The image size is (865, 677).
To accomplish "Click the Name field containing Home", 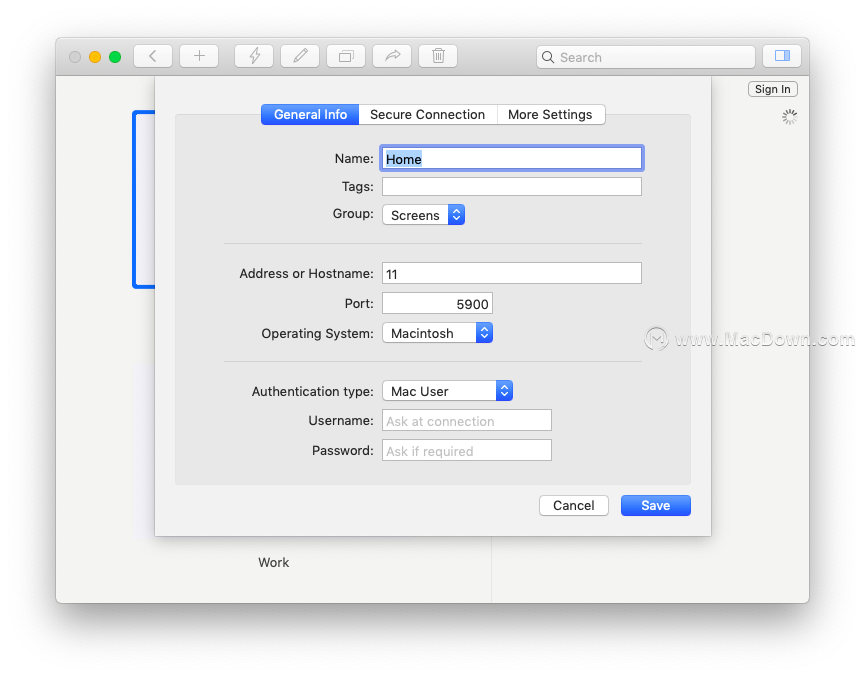I will 512,159.
